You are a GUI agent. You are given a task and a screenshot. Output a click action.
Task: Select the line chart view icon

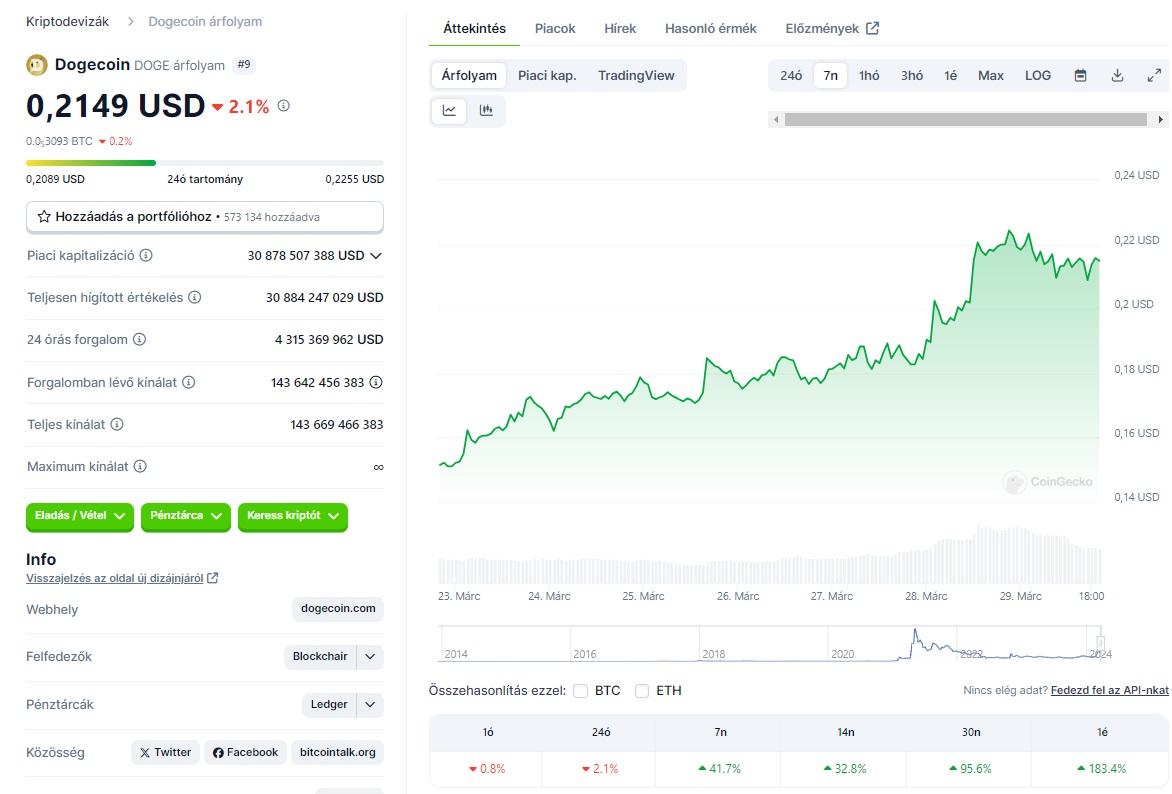coord(449,111)
